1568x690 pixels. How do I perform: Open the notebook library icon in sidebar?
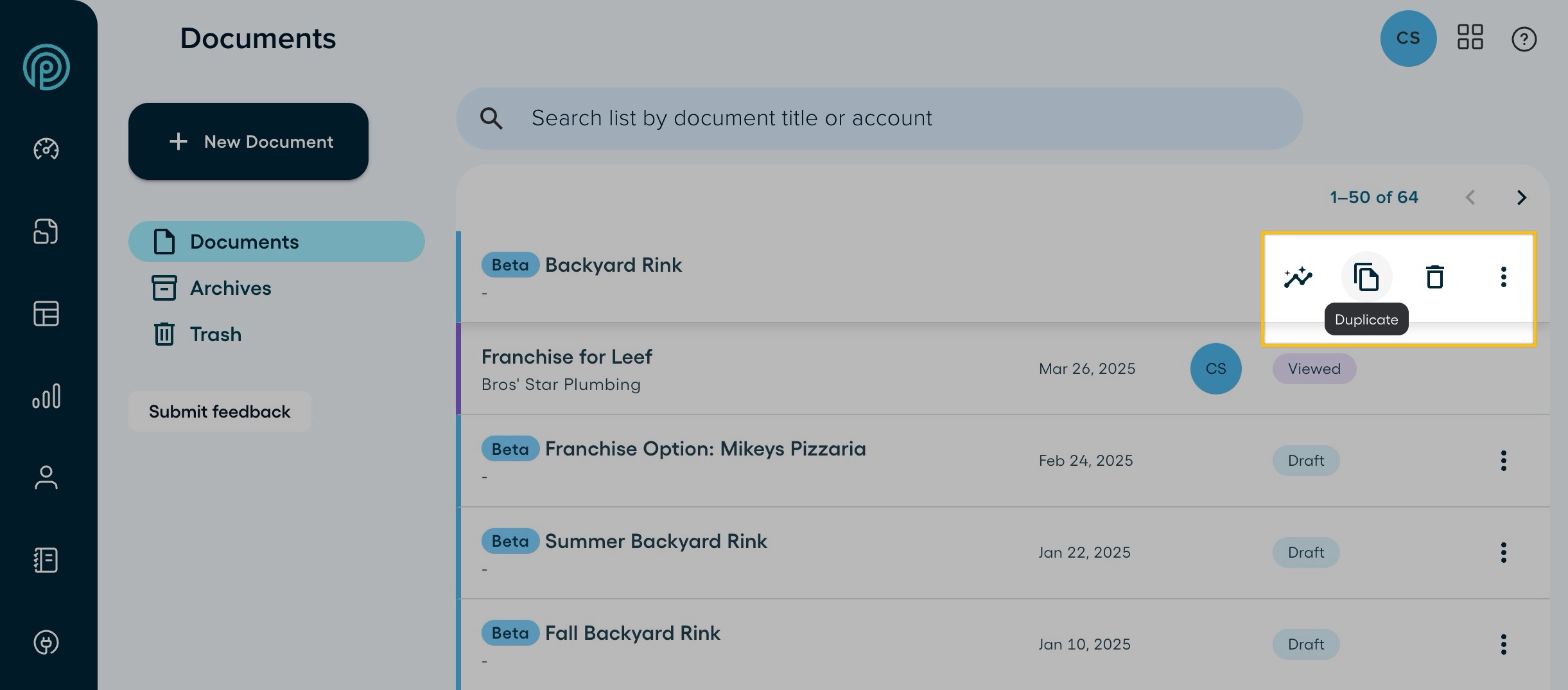(x=46, y=560)
